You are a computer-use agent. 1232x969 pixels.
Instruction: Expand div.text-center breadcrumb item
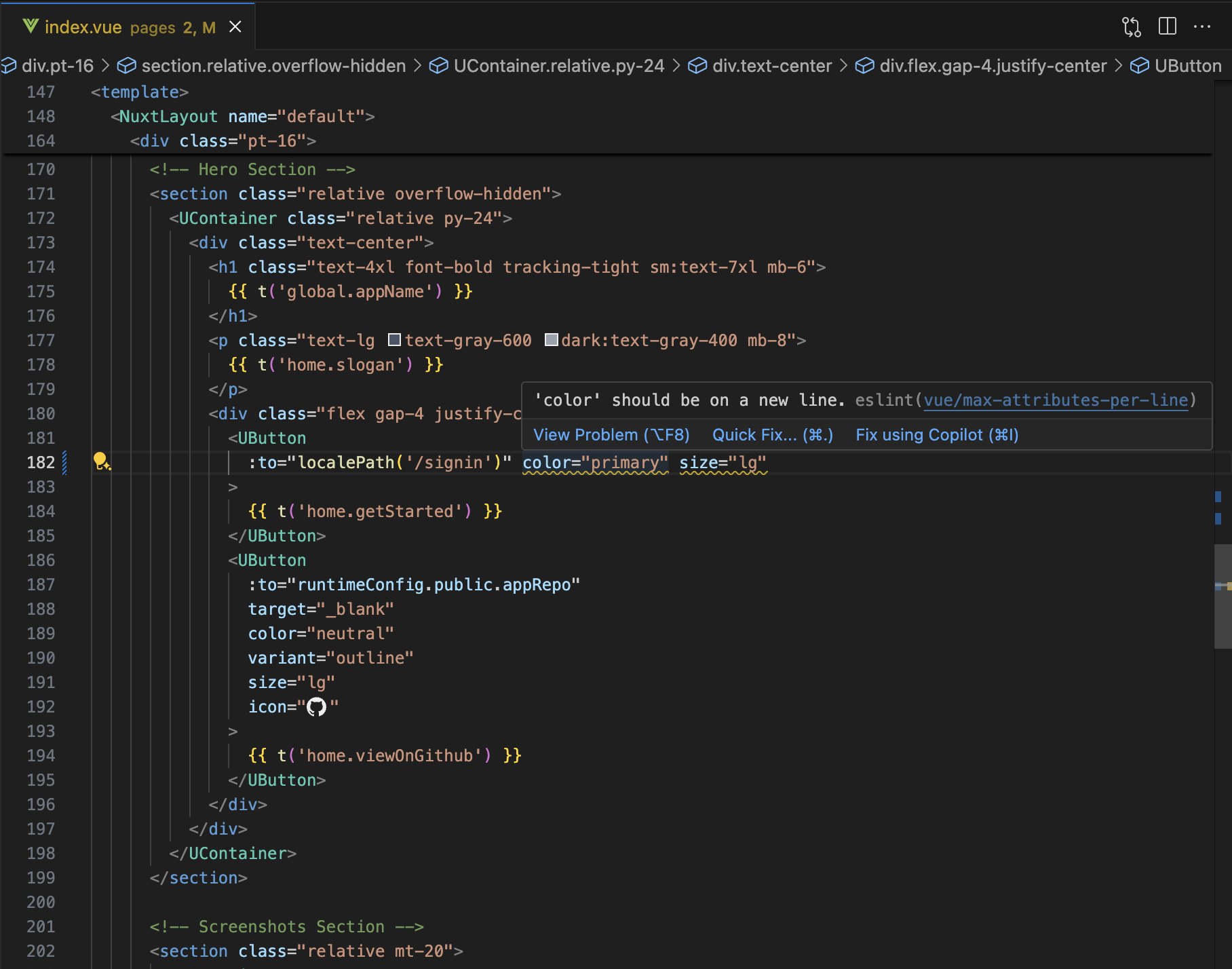[x=771, y=66]
